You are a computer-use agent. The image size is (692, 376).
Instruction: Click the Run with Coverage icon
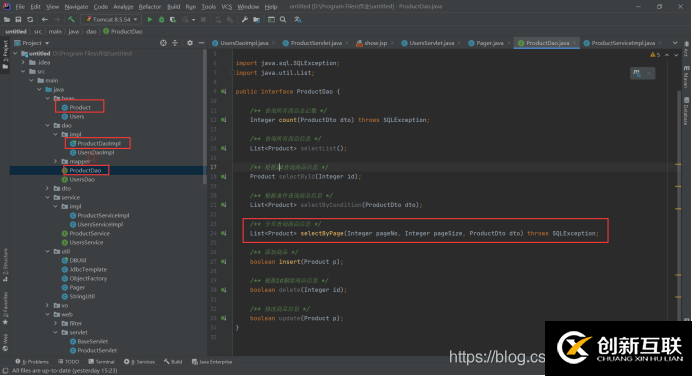(173, 19)
